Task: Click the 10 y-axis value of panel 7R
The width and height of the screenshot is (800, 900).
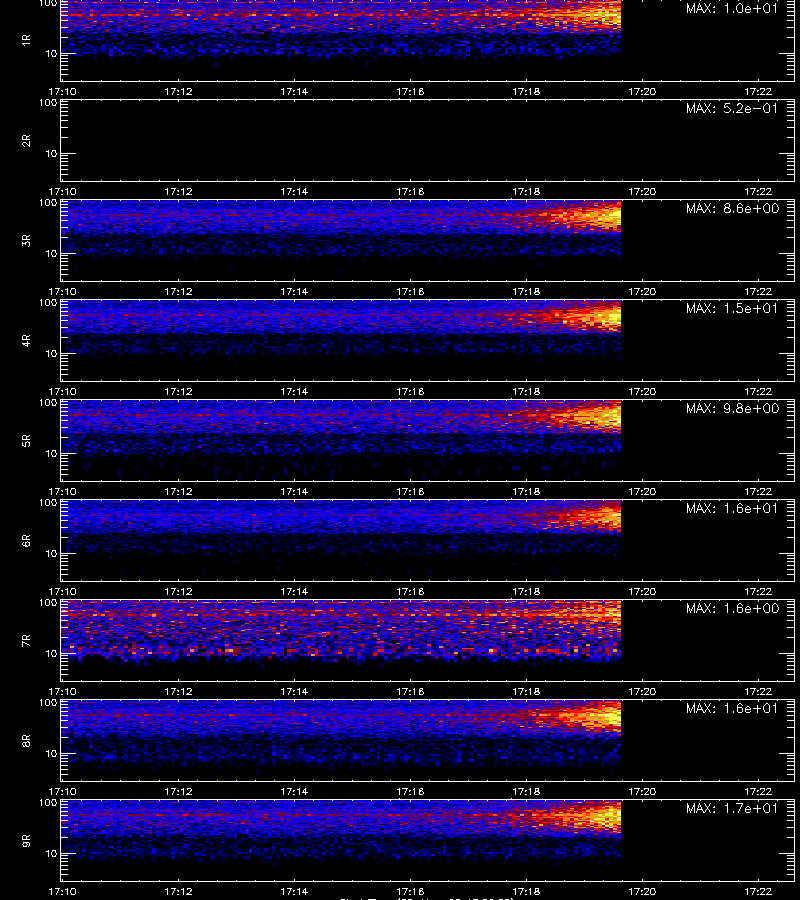Action: [x=52, y=653]
